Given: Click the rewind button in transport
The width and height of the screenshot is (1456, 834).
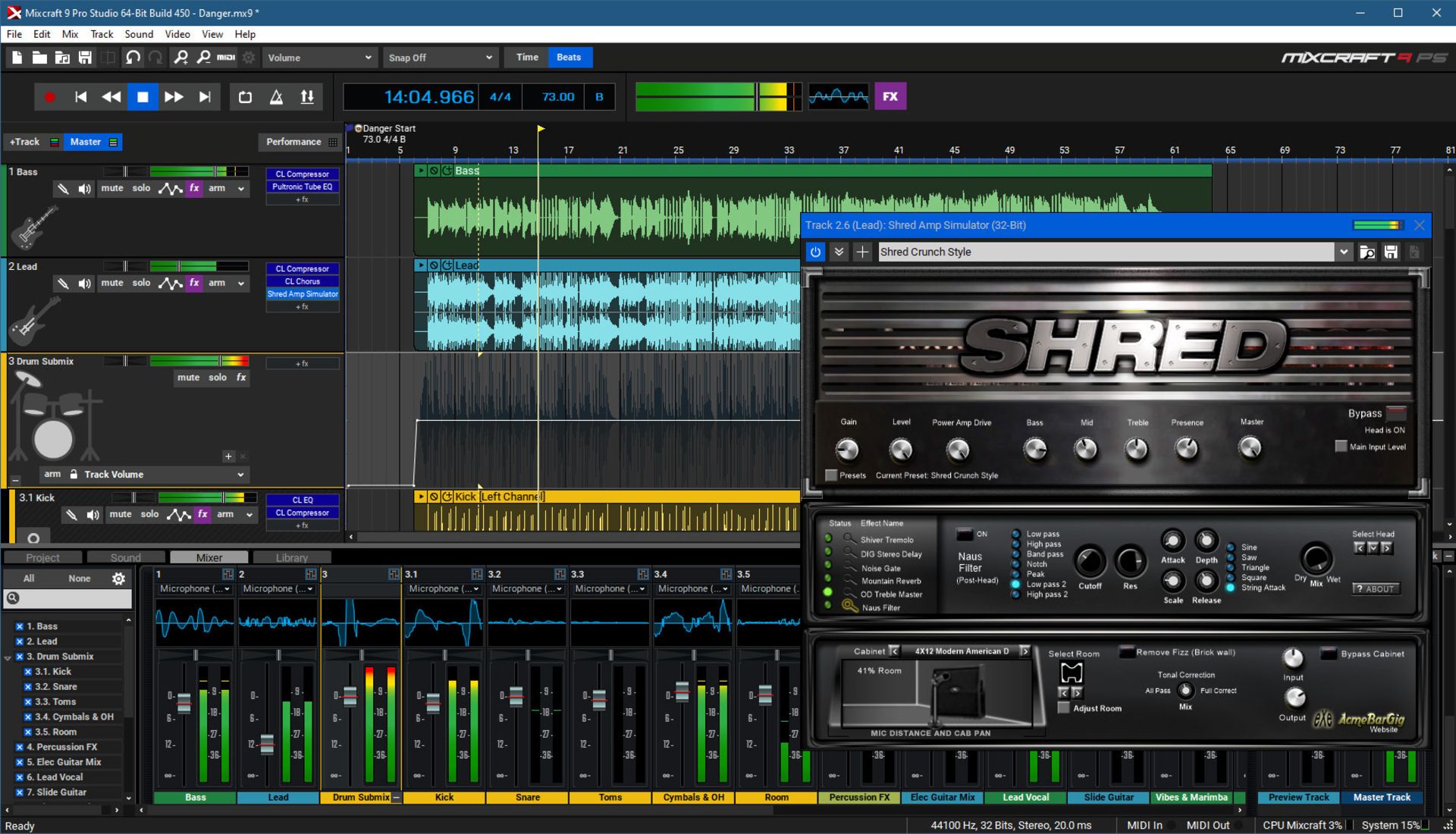Looking at the screenshot, I should [111, 97].
